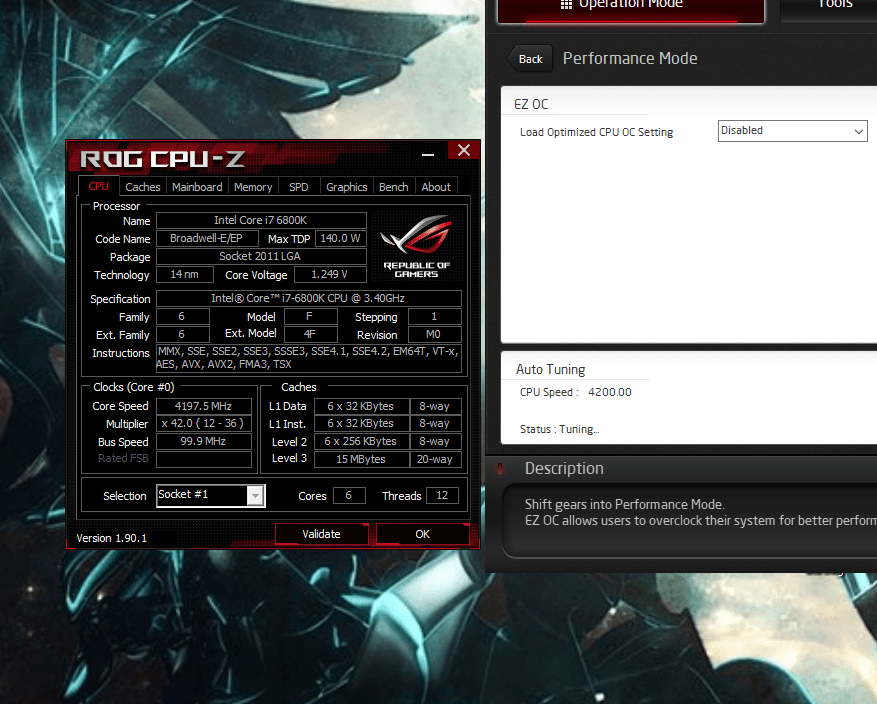877x704 pixels.
Task: Click the Stepping value 1
Action: [435, 316]
